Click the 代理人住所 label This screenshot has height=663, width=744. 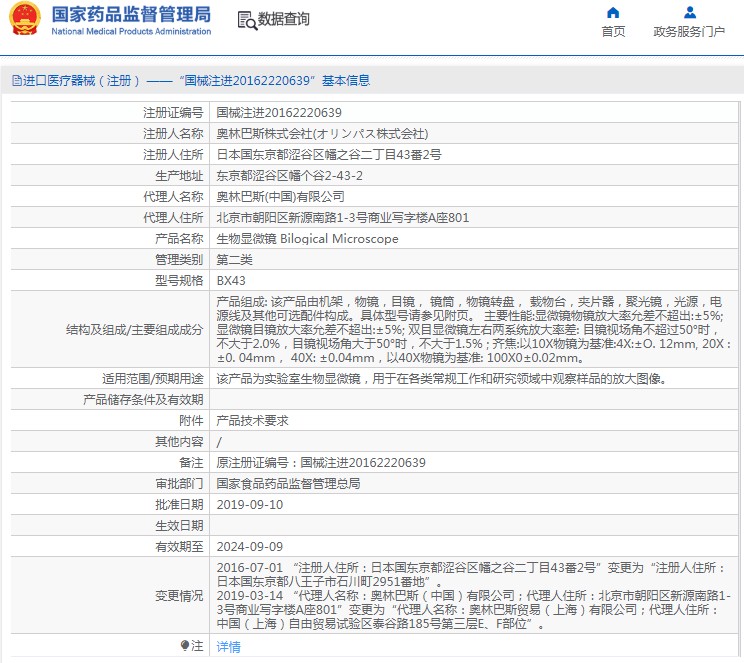pos(173,218)
